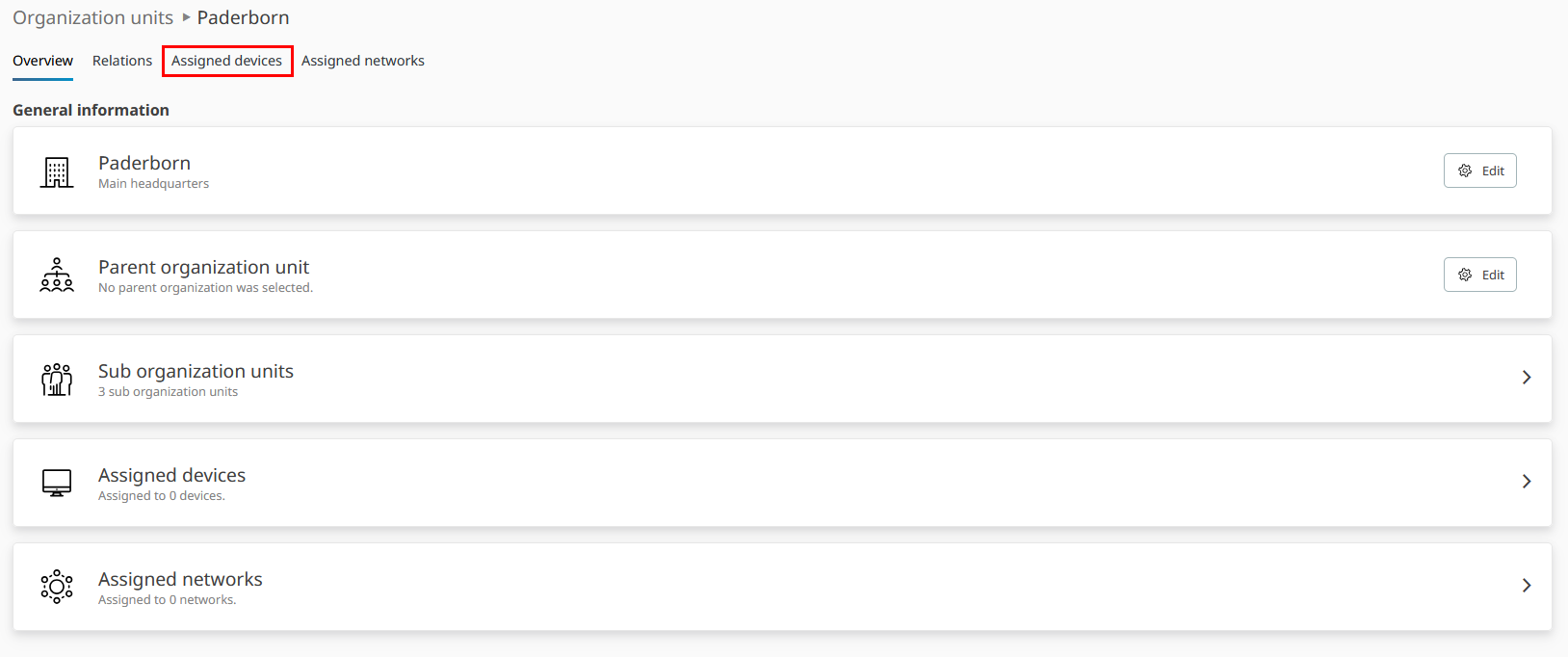This screenshot has height=657, width=1568.
Task: Open the Assigned networks tab
Action: [363, 61]
